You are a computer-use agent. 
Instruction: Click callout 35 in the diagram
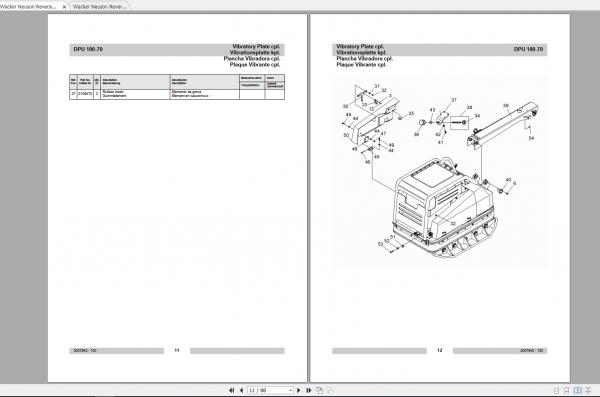point(411,113)
